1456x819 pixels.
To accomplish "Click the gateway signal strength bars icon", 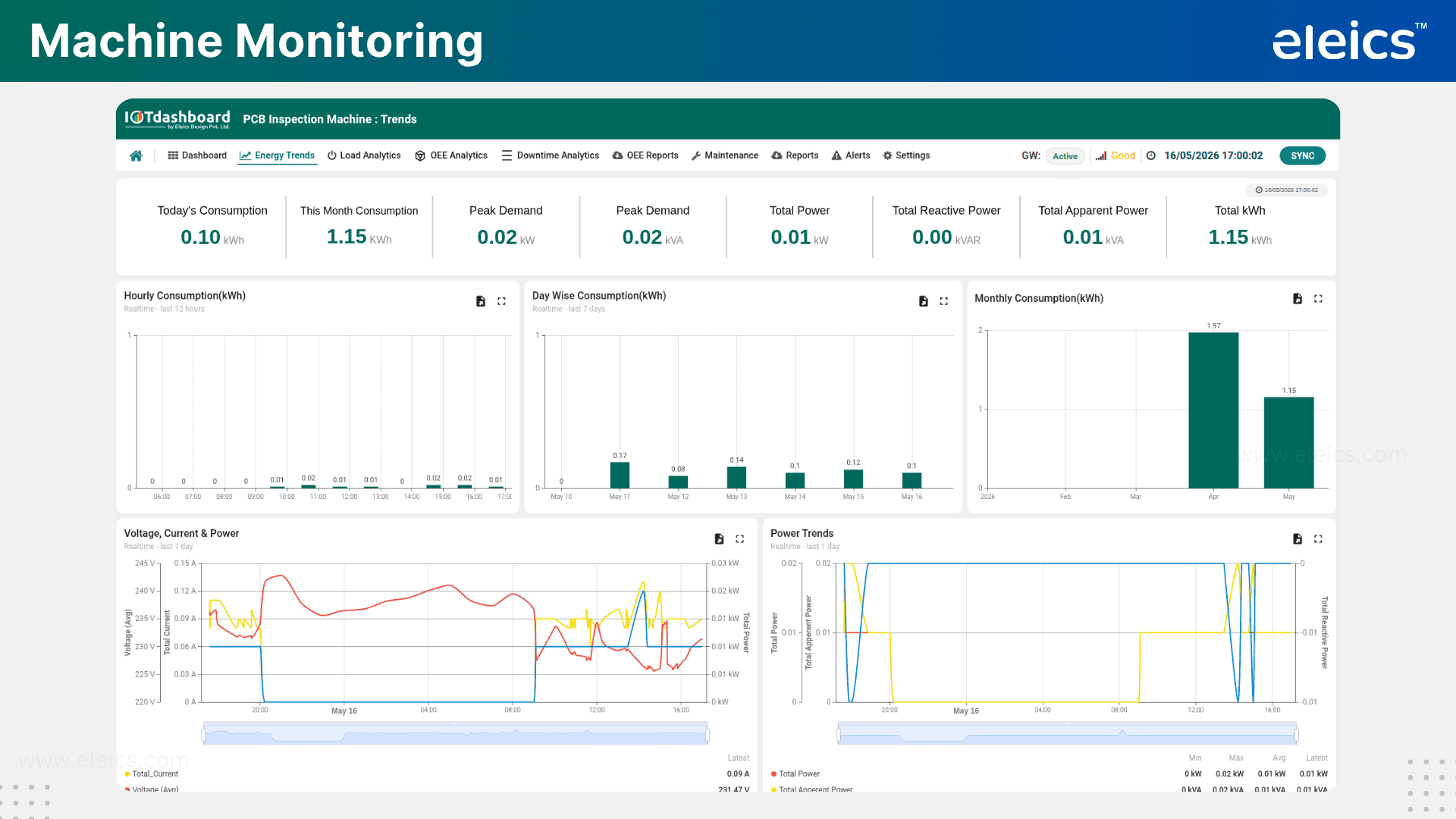I will tap(1101, 156).
